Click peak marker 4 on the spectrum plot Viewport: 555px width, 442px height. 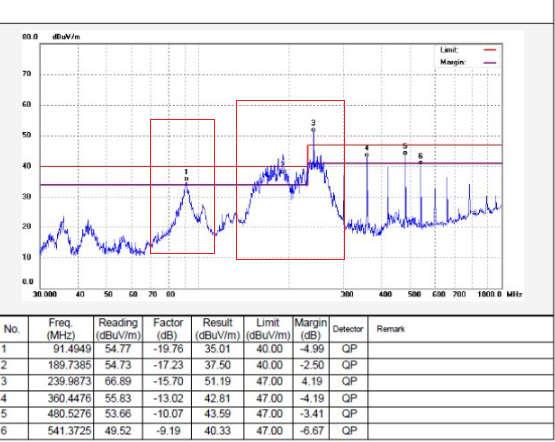367,155
